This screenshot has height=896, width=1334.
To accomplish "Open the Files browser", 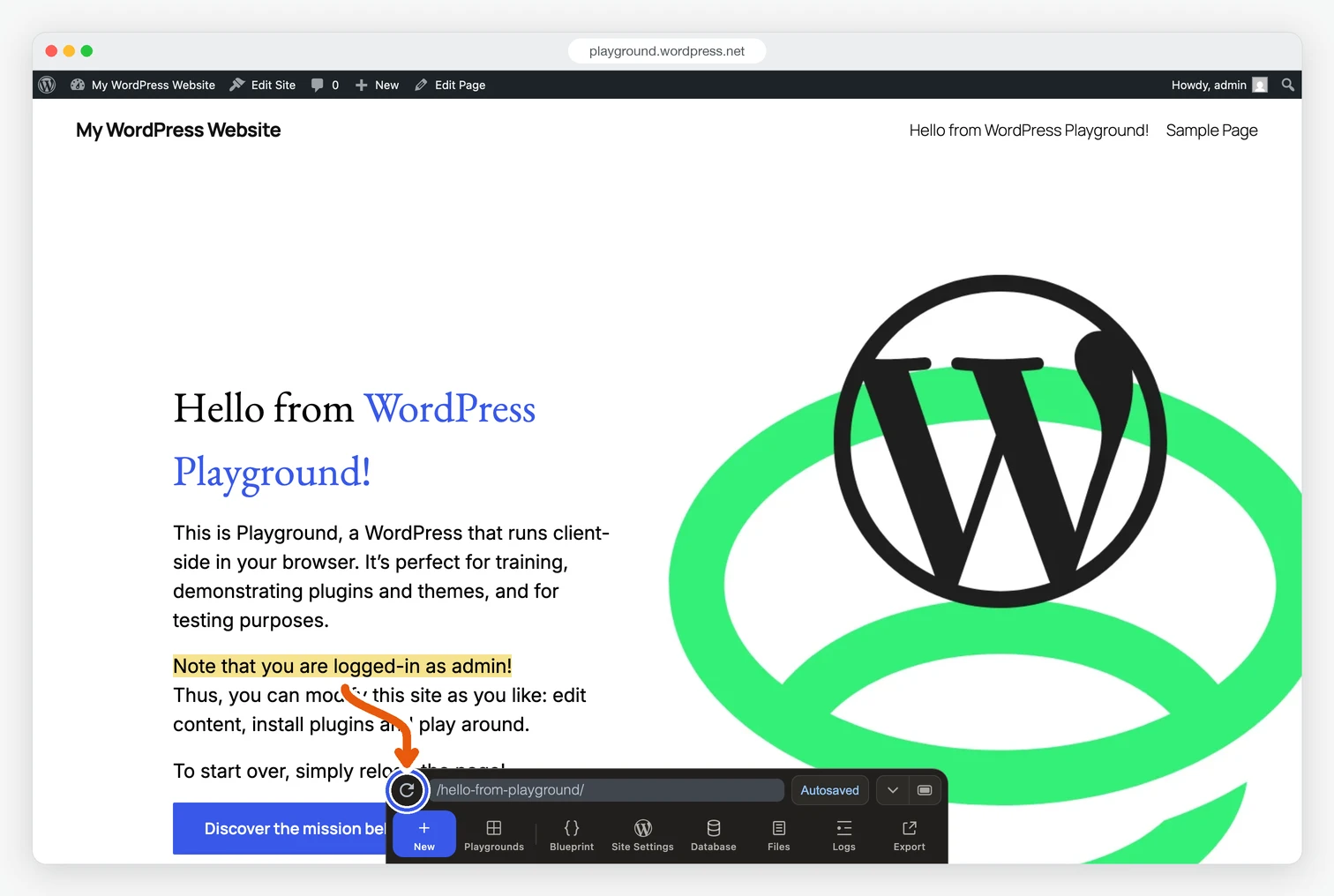I will click(x=779, y=834).
